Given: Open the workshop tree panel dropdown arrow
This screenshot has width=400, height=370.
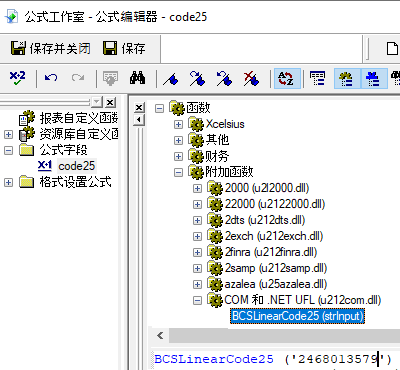Looking at the screenshot, I should (97, 102).
